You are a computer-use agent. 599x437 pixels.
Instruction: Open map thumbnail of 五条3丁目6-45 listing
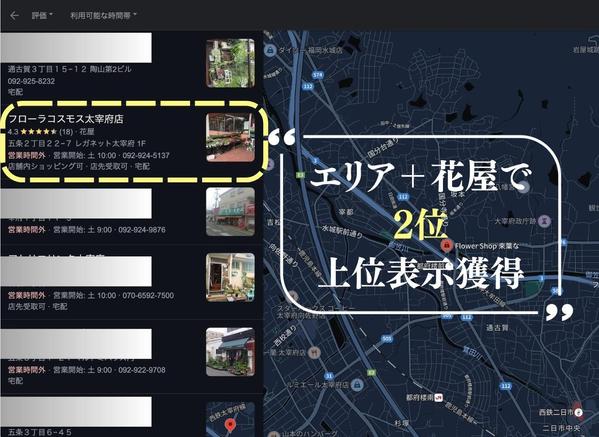230,419
